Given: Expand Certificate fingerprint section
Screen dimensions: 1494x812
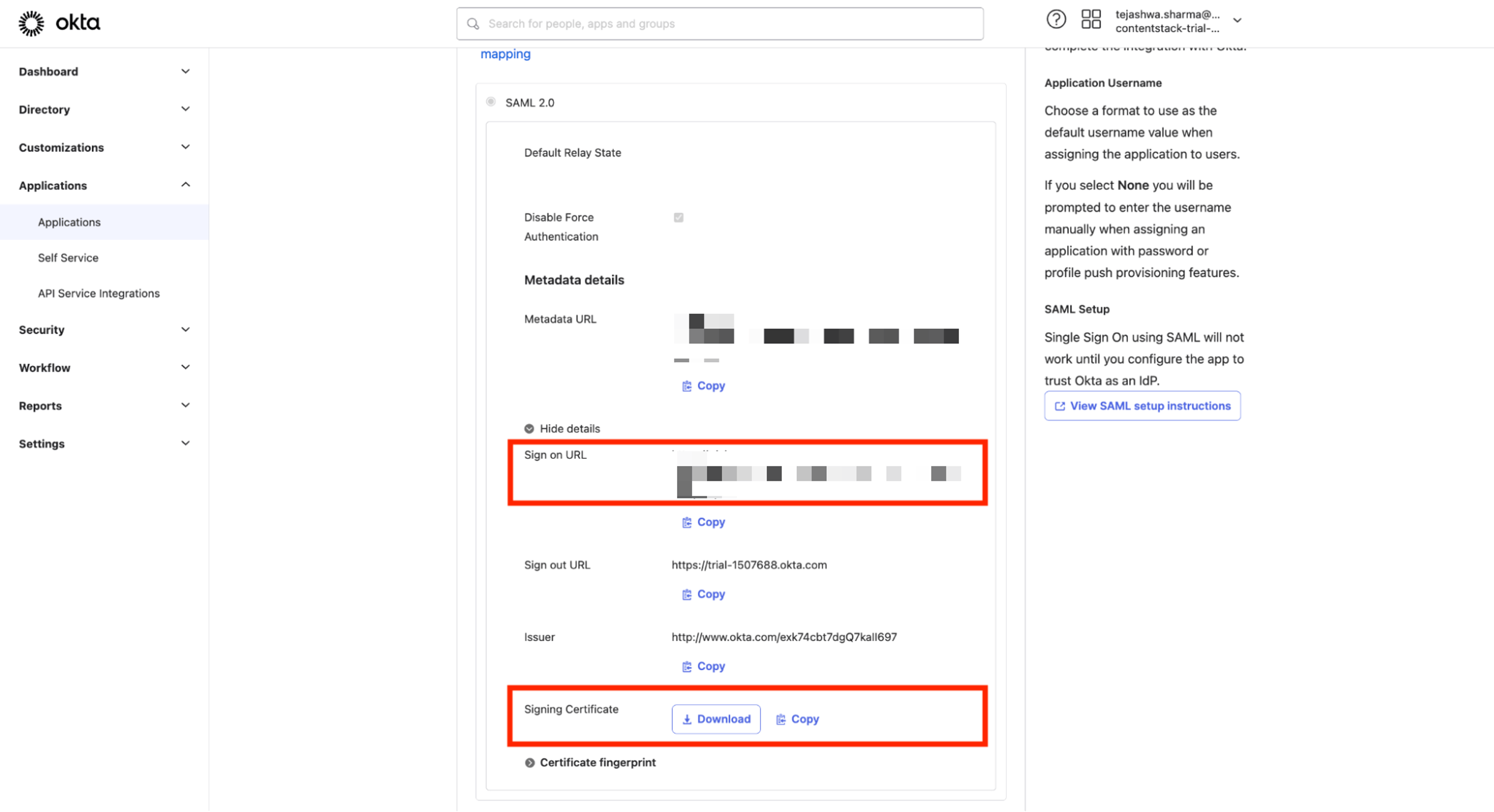Looking at the screenshot, I should (590, 763).
